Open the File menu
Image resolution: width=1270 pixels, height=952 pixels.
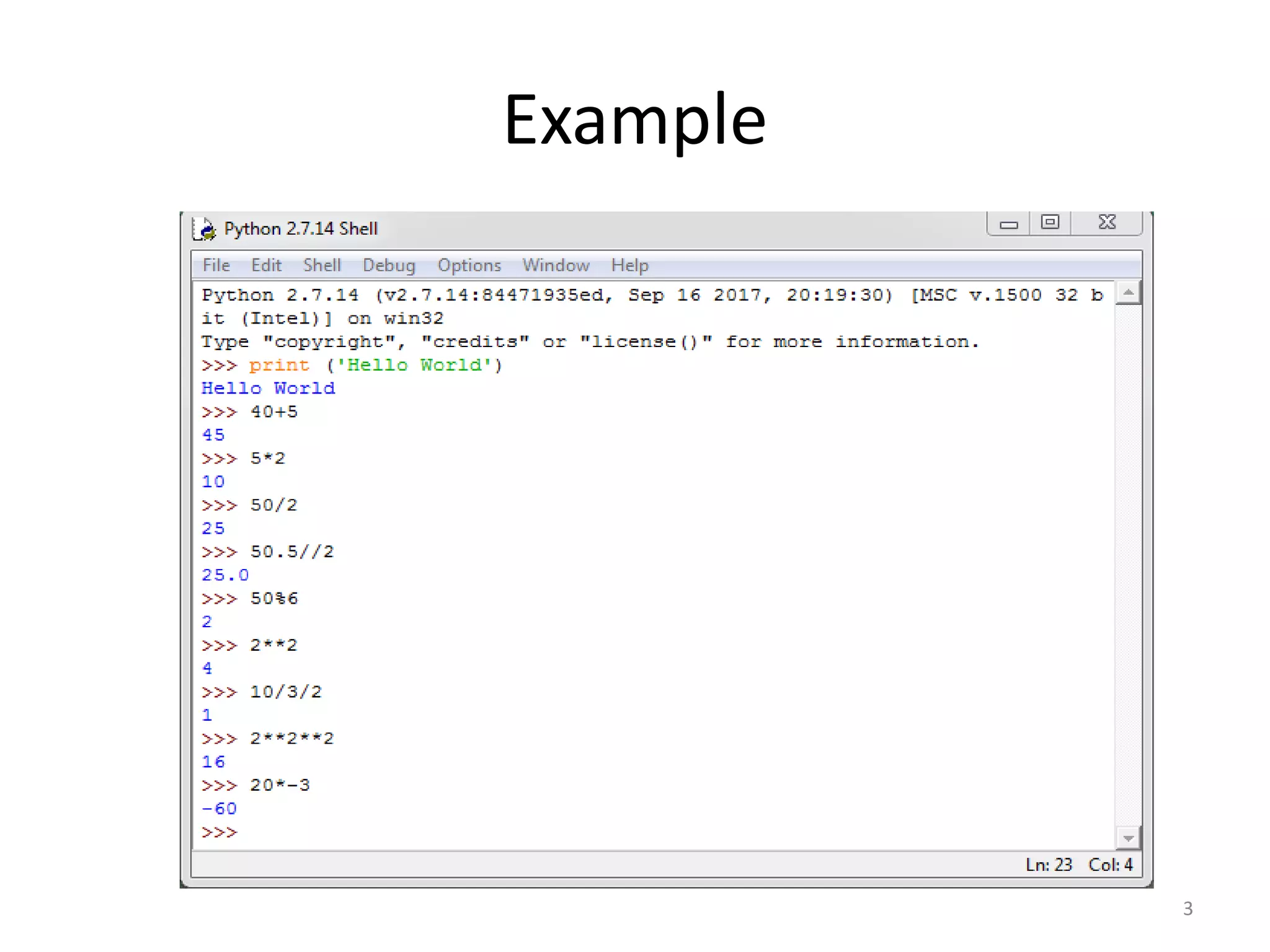216,265
